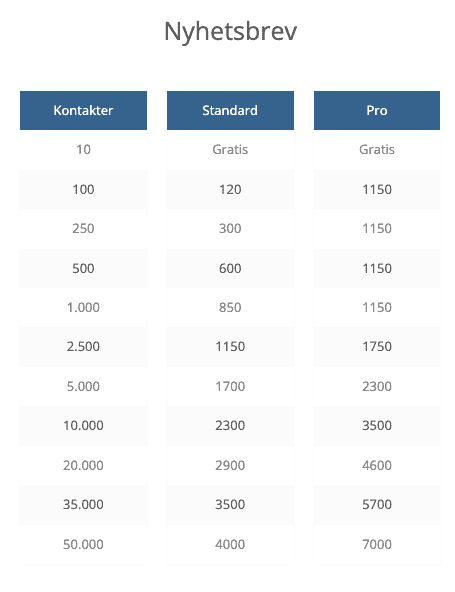The height and width of the screenshot is (592, 455).
Task: Click the Kontakter column header
Action: (83, 110)
